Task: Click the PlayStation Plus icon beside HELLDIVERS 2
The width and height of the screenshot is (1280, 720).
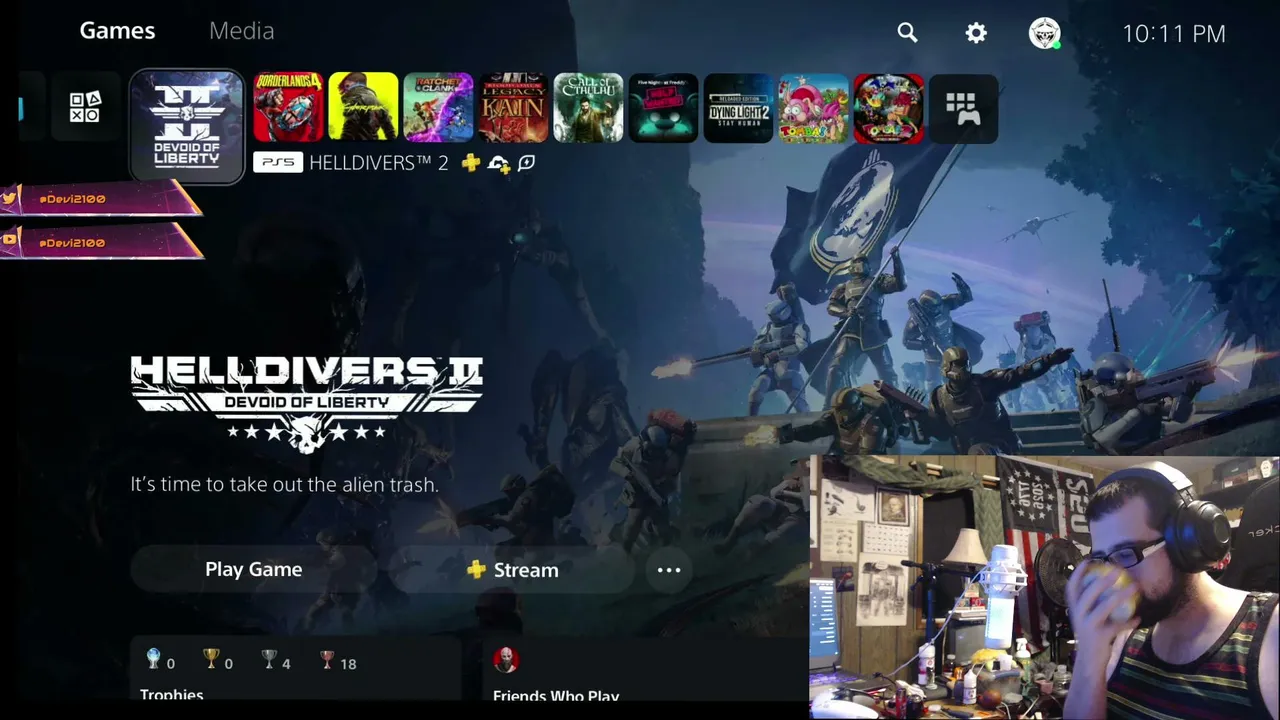Action: 470,162
